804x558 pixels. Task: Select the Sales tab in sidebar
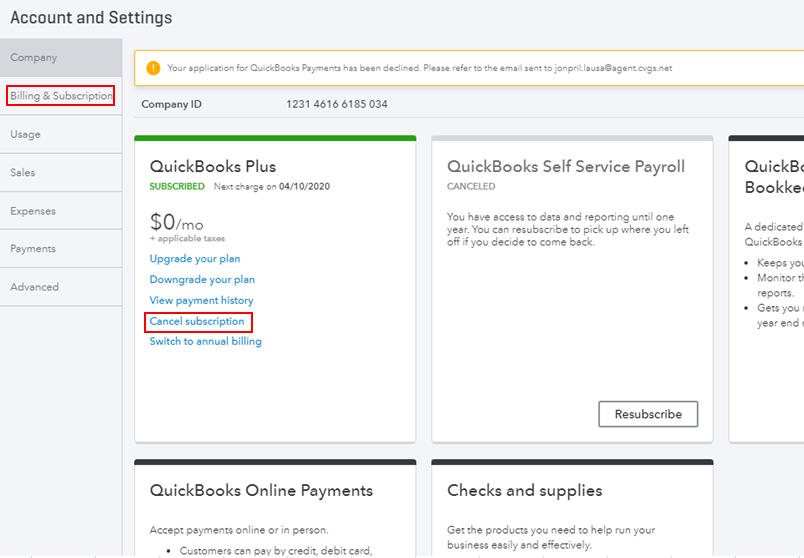coord(61,173)
